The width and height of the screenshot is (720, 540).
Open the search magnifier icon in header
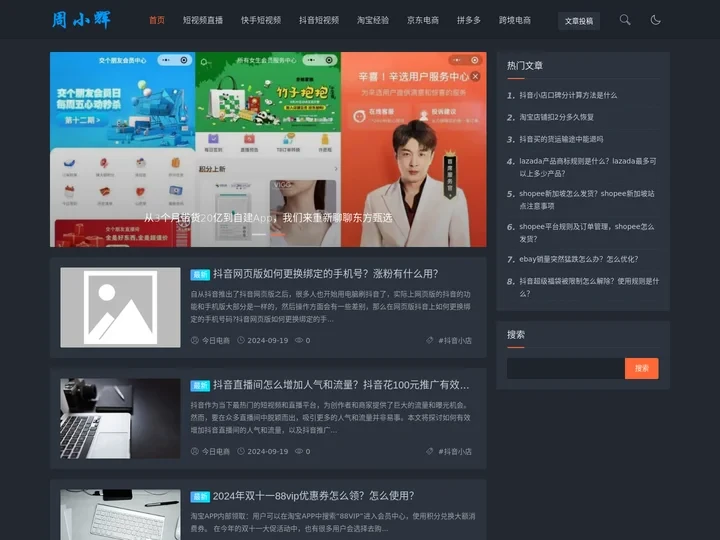pos(624,20)
